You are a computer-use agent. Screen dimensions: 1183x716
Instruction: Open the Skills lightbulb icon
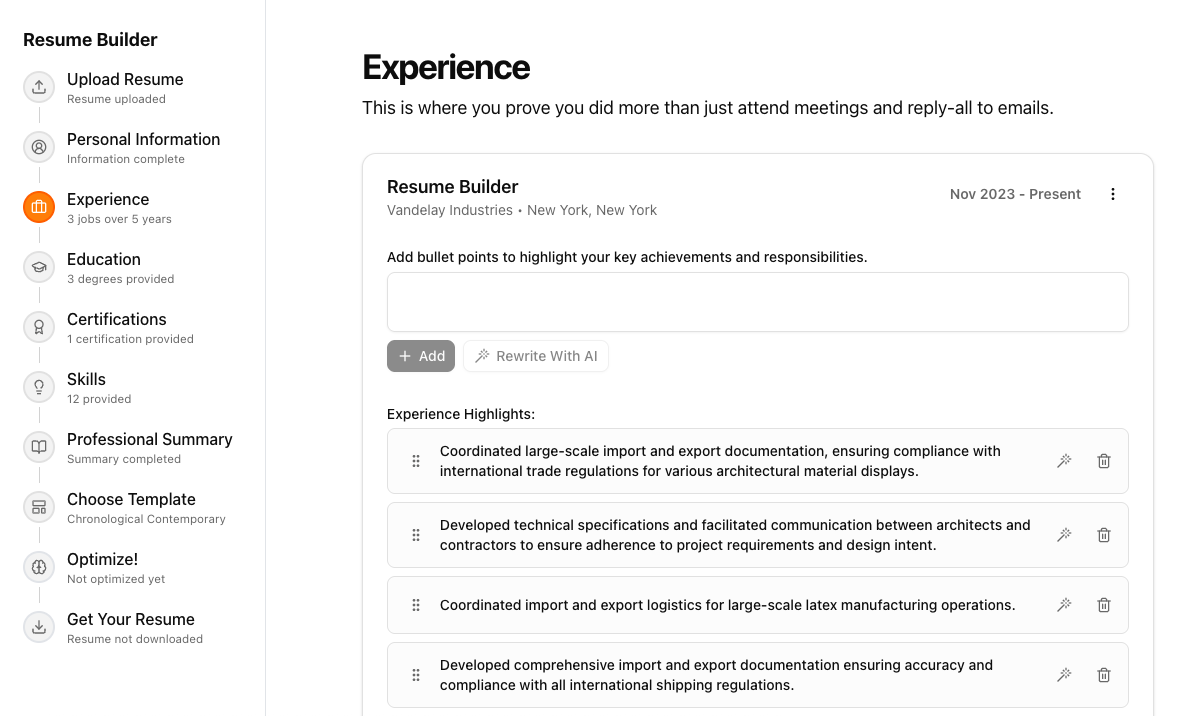click(38, 387)
